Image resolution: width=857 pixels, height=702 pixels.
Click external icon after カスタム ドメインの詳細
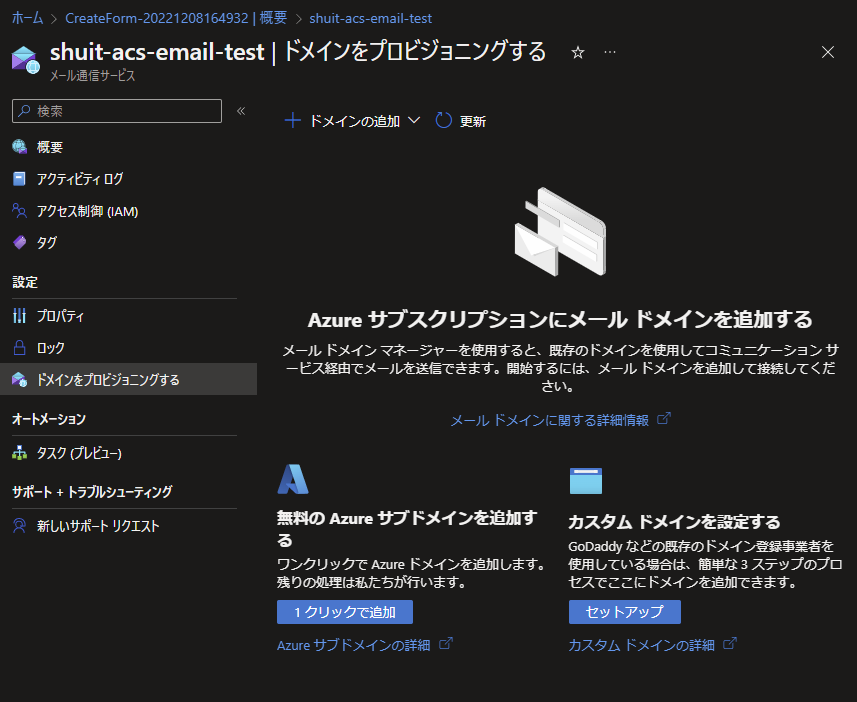point(730,644)
